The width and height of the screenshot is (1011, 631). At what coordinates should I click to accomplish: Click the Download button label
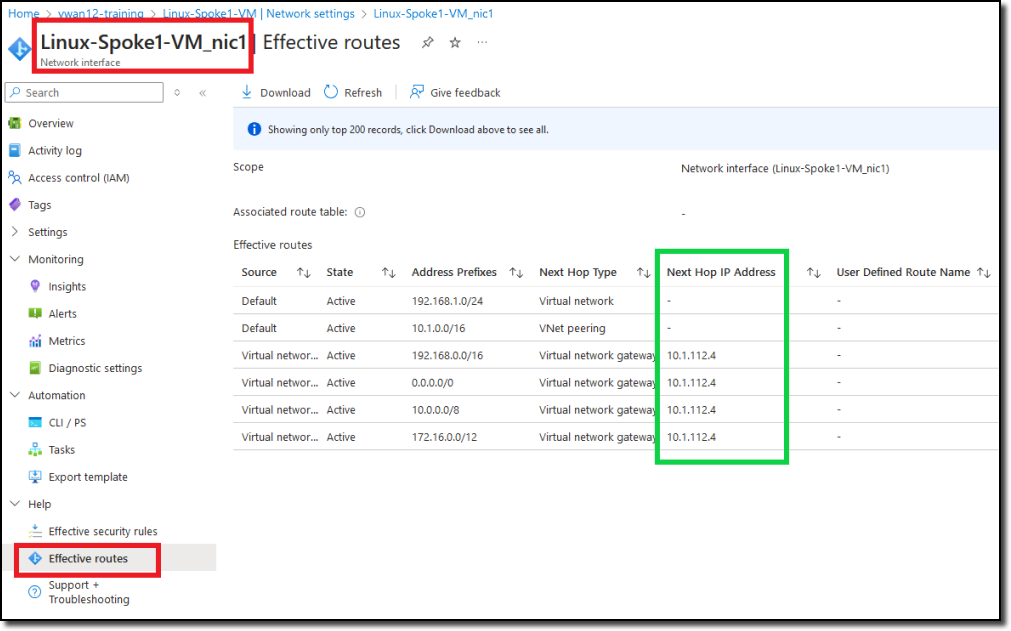point(285,93)
